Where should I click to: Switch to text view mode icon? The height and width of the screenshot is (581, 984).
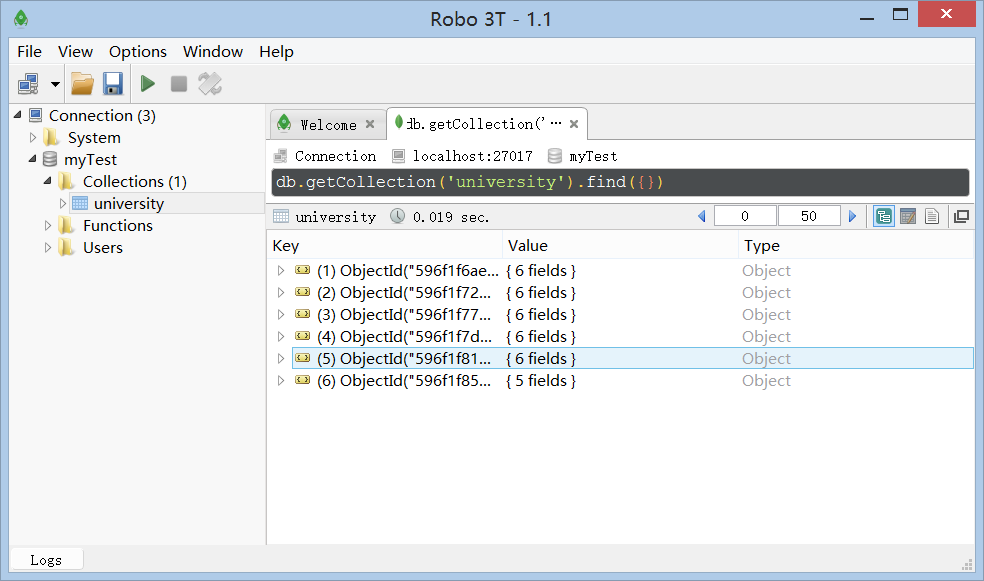tap(932, 216)
